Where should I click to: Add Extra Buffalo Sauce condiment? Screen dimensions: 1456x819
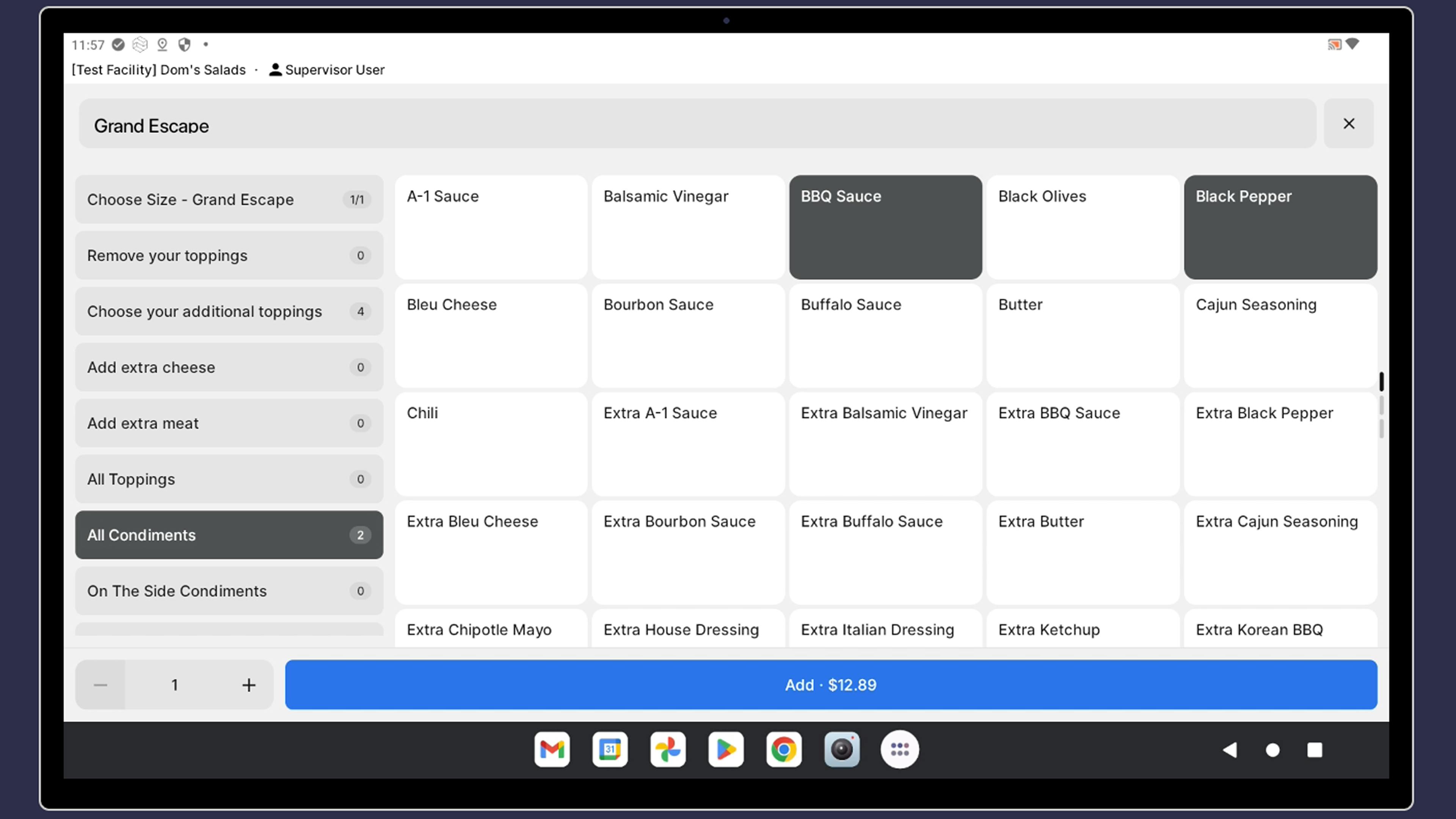pos(885,552)
